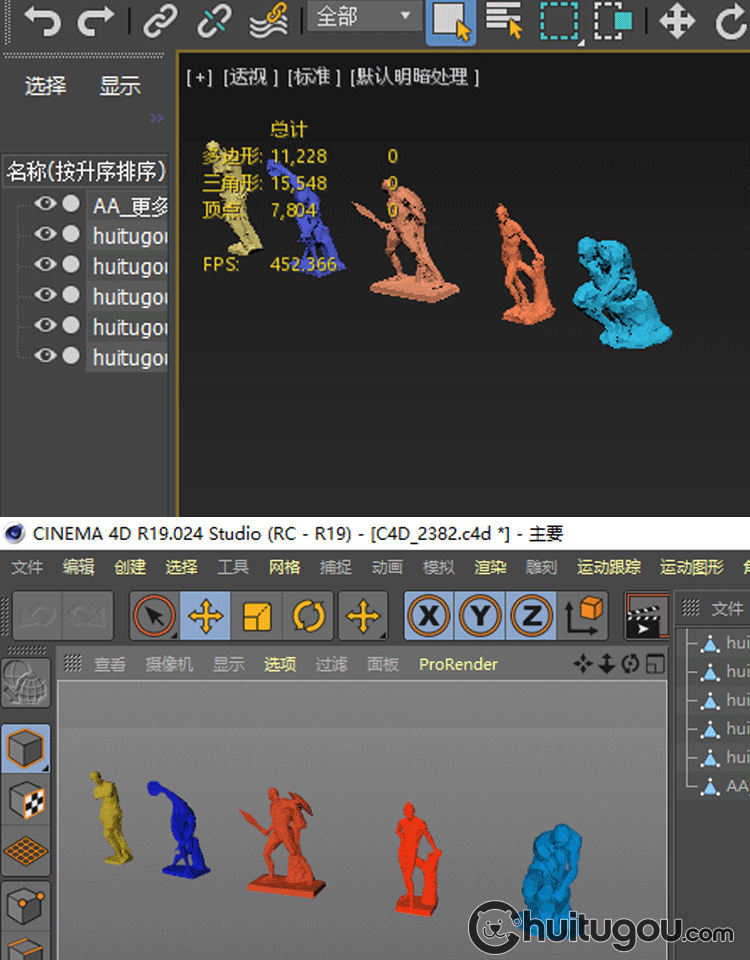Open the 运动跟踪 menu in Cinema 4D
This screenshot has width=750, height=960.
pyautogui.click(x=609, y=567)
